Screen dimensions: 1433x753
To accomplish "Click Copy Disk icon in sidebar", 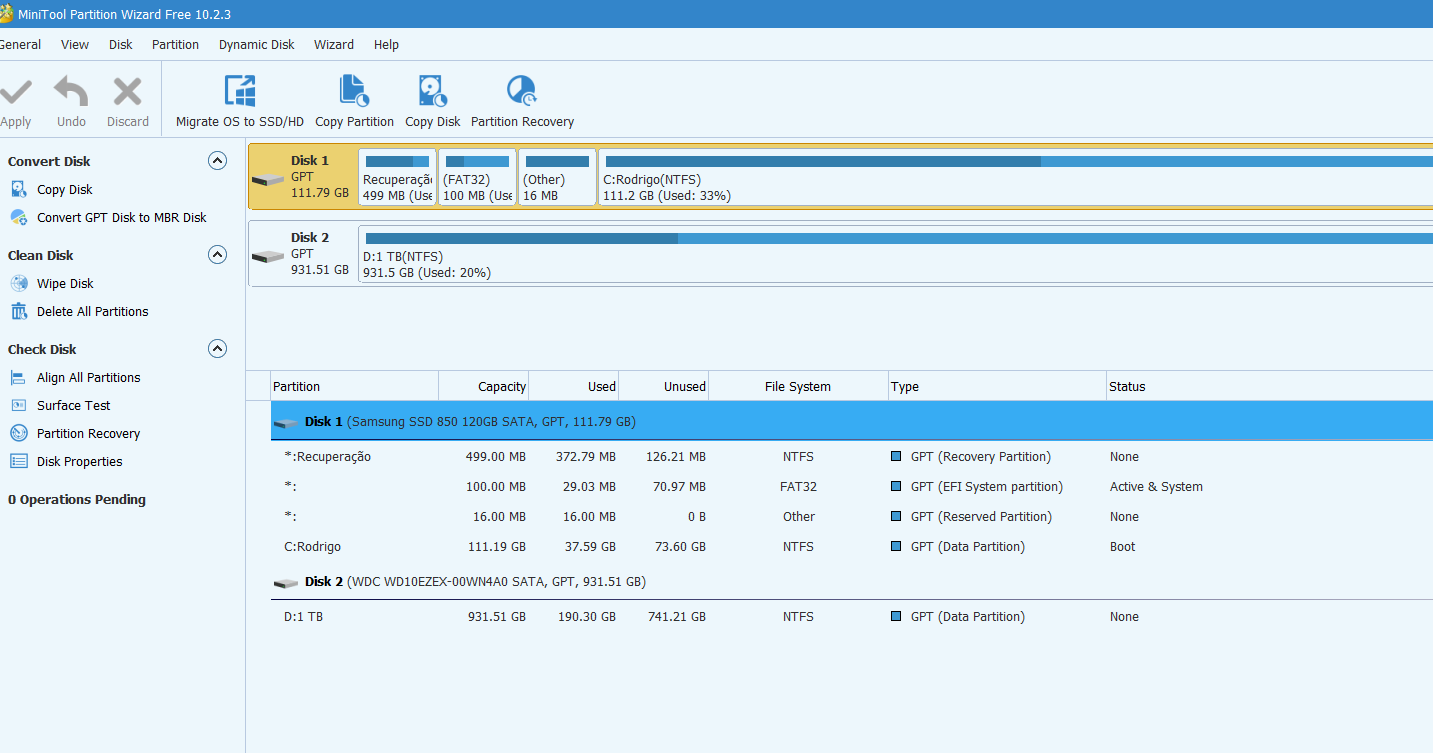I will 19,189.
